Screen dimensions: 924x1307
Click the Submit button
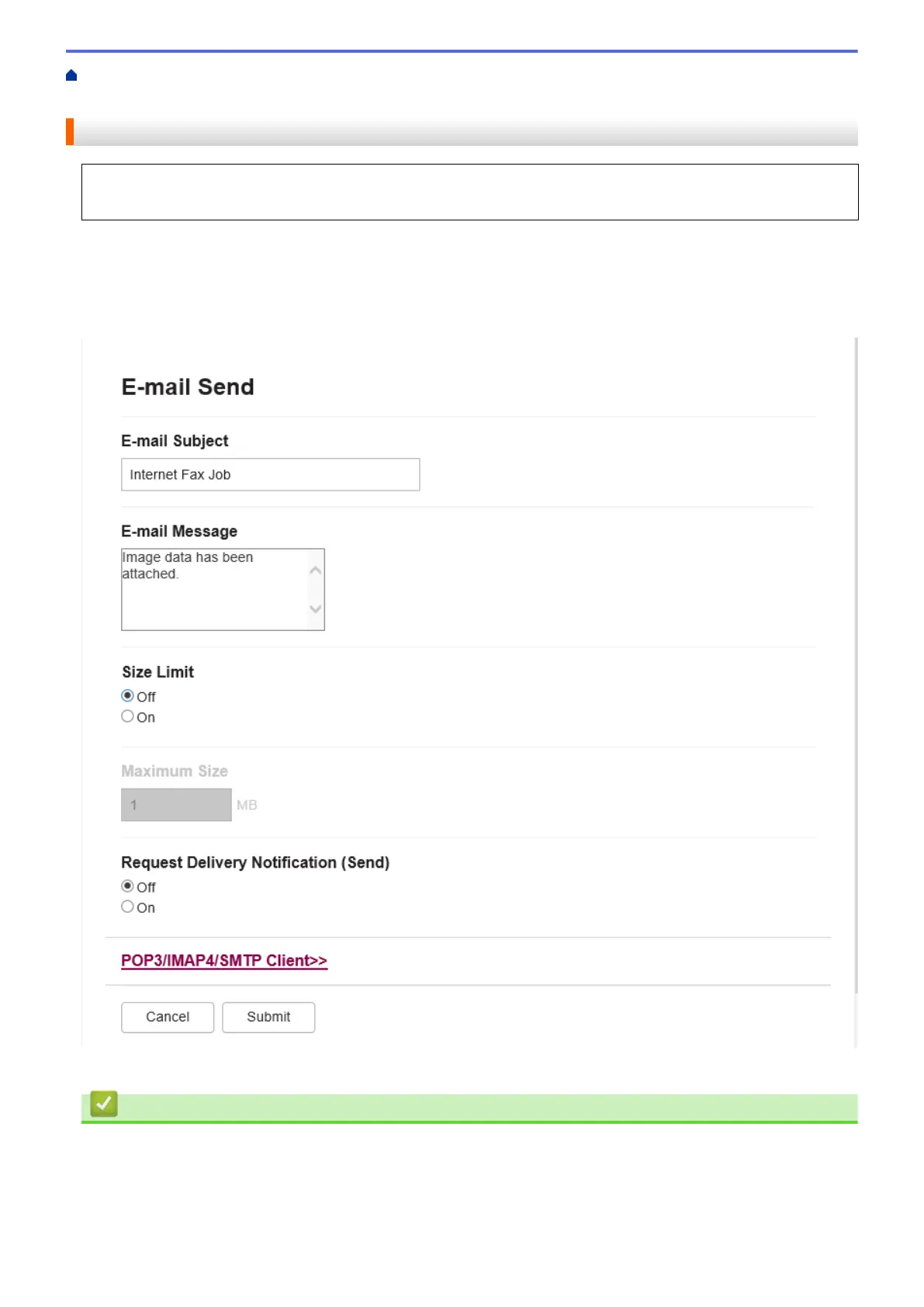[x=268, y=1018]
